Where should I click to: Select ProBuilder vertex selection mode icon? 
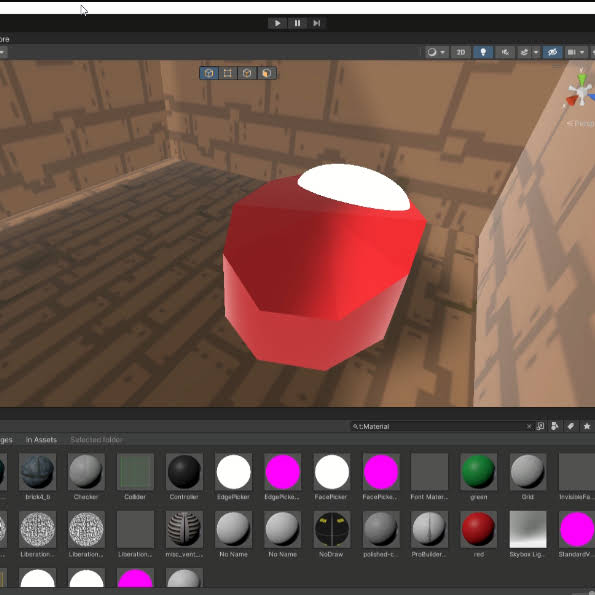point(228,73)
